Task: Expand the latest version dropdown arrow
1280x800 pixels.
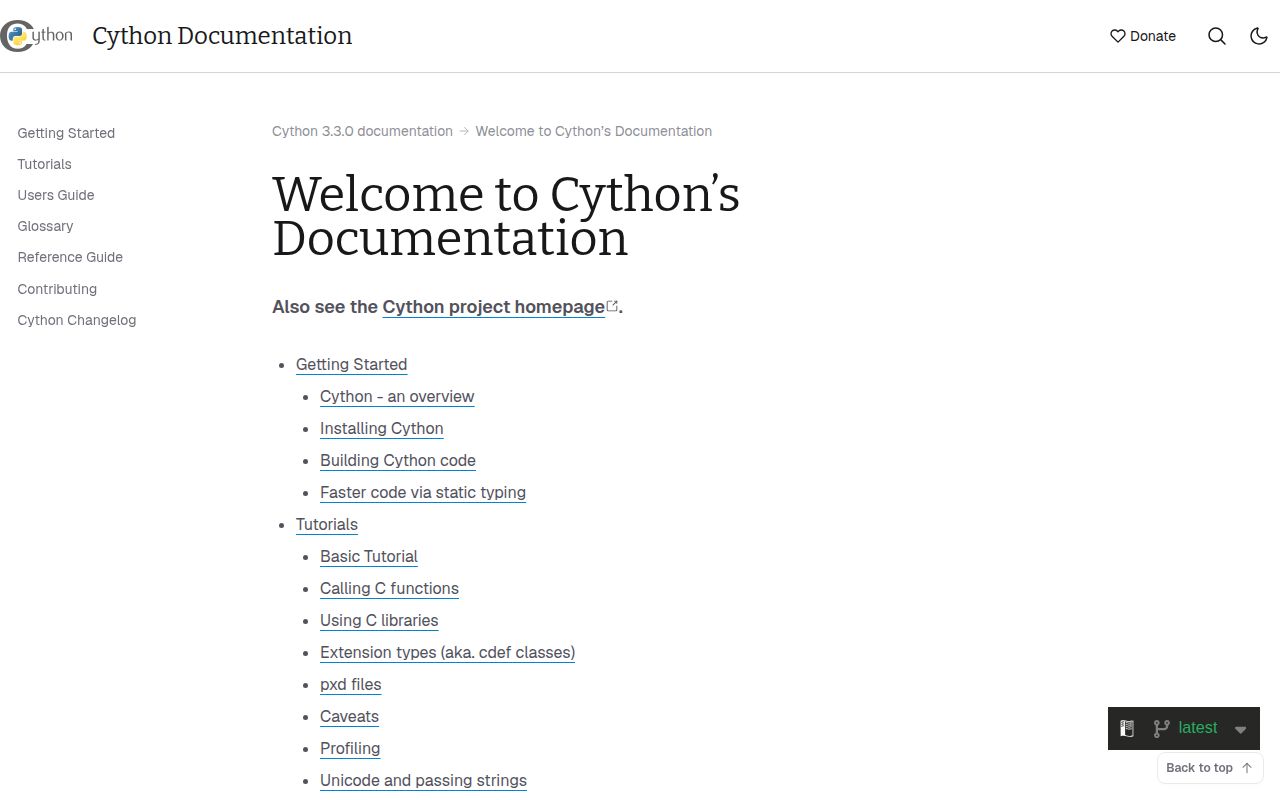Action: (1240, 730)
